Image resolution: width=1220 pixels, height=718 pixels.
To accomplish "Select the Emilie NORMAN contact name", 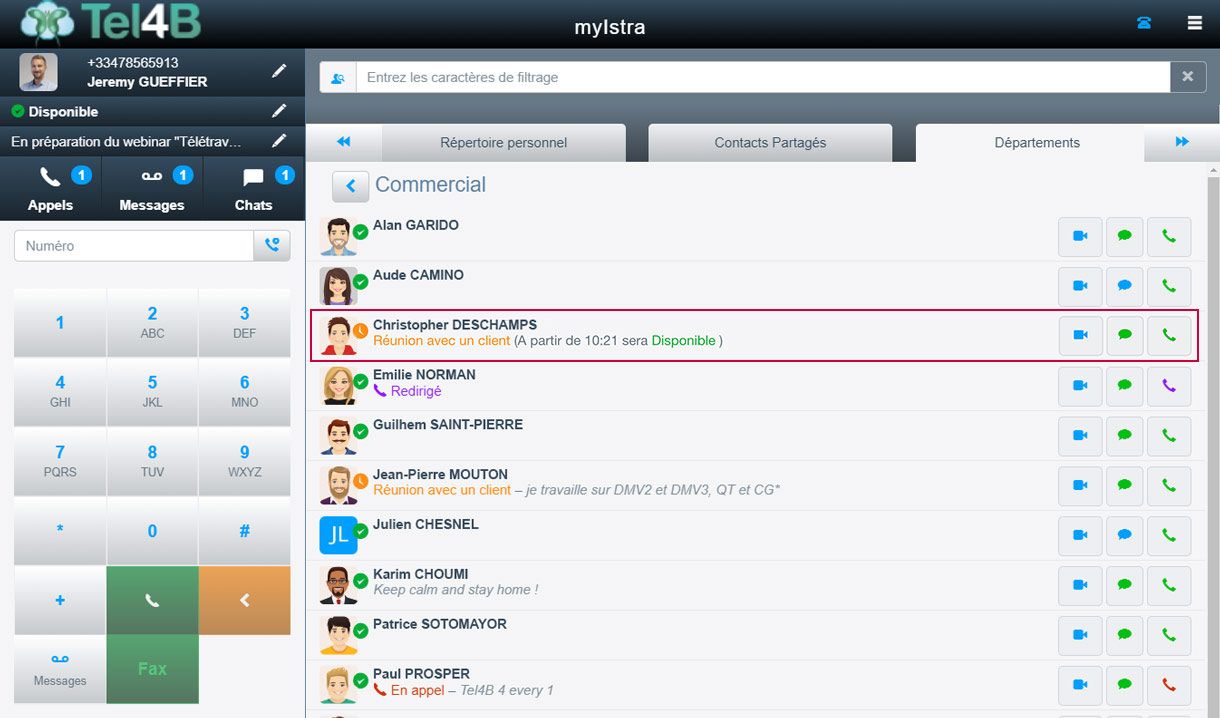I will [424, 375].
